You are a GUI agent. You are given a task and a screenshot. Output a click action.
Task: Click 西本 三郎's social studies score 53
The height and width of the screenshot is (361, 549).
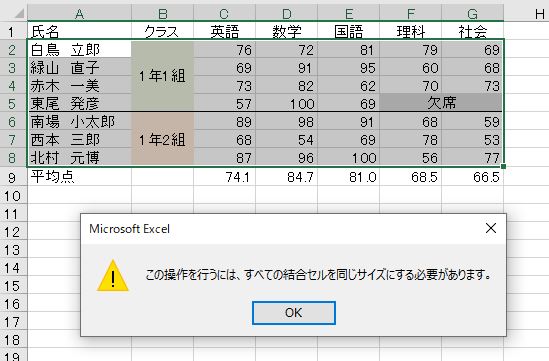tap(472, 140)
